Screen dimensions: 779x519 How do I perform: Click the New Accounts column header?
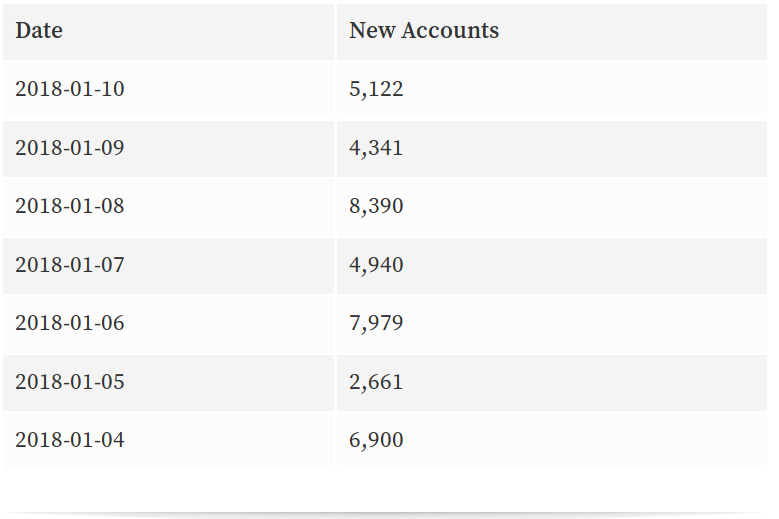(x=424, y=31)
